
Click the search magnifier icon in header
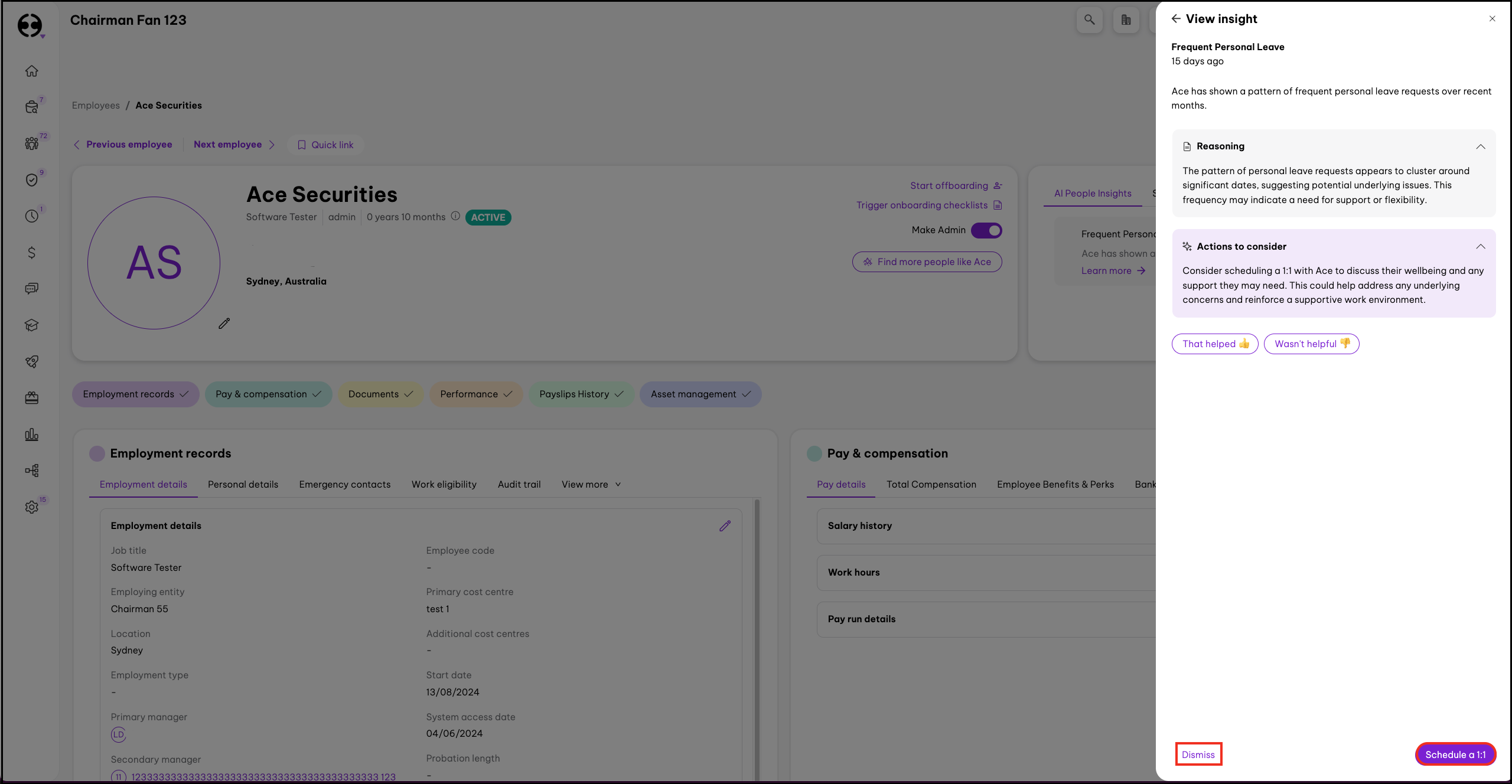click(x=1089, y=20)
